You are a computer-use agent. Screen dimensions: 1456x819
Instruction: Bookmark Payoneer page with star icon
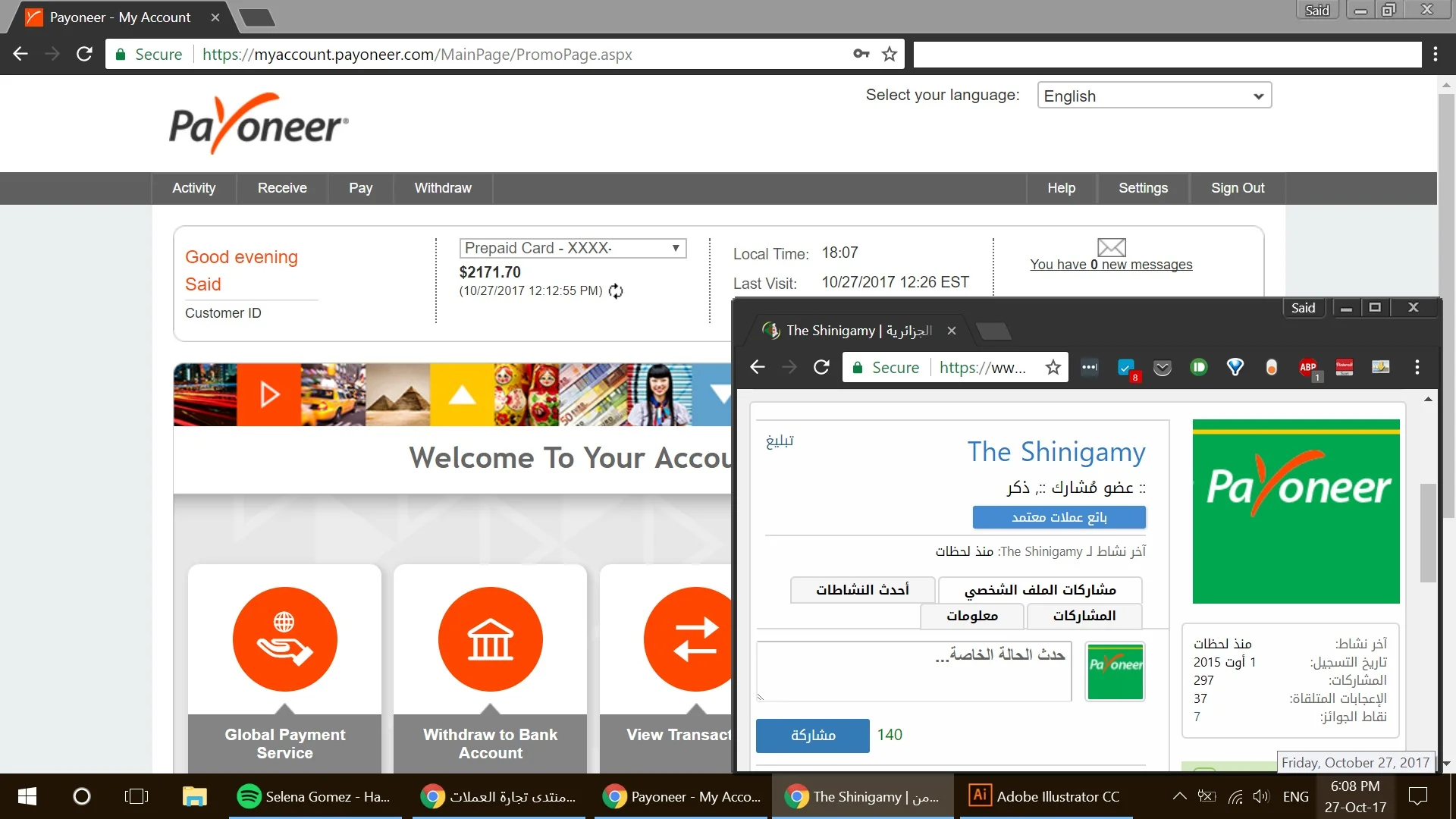890,54
